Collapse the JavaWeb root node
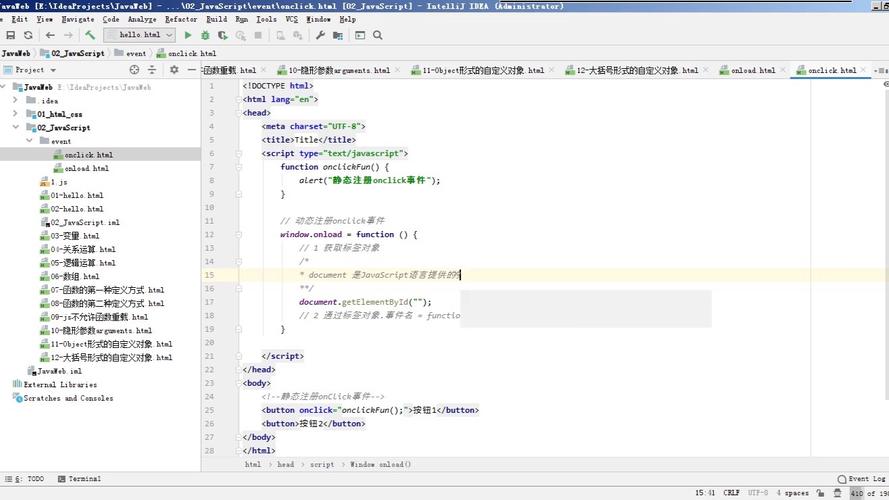The width and height of the screenshot is (889, 500). pos(3,87)
